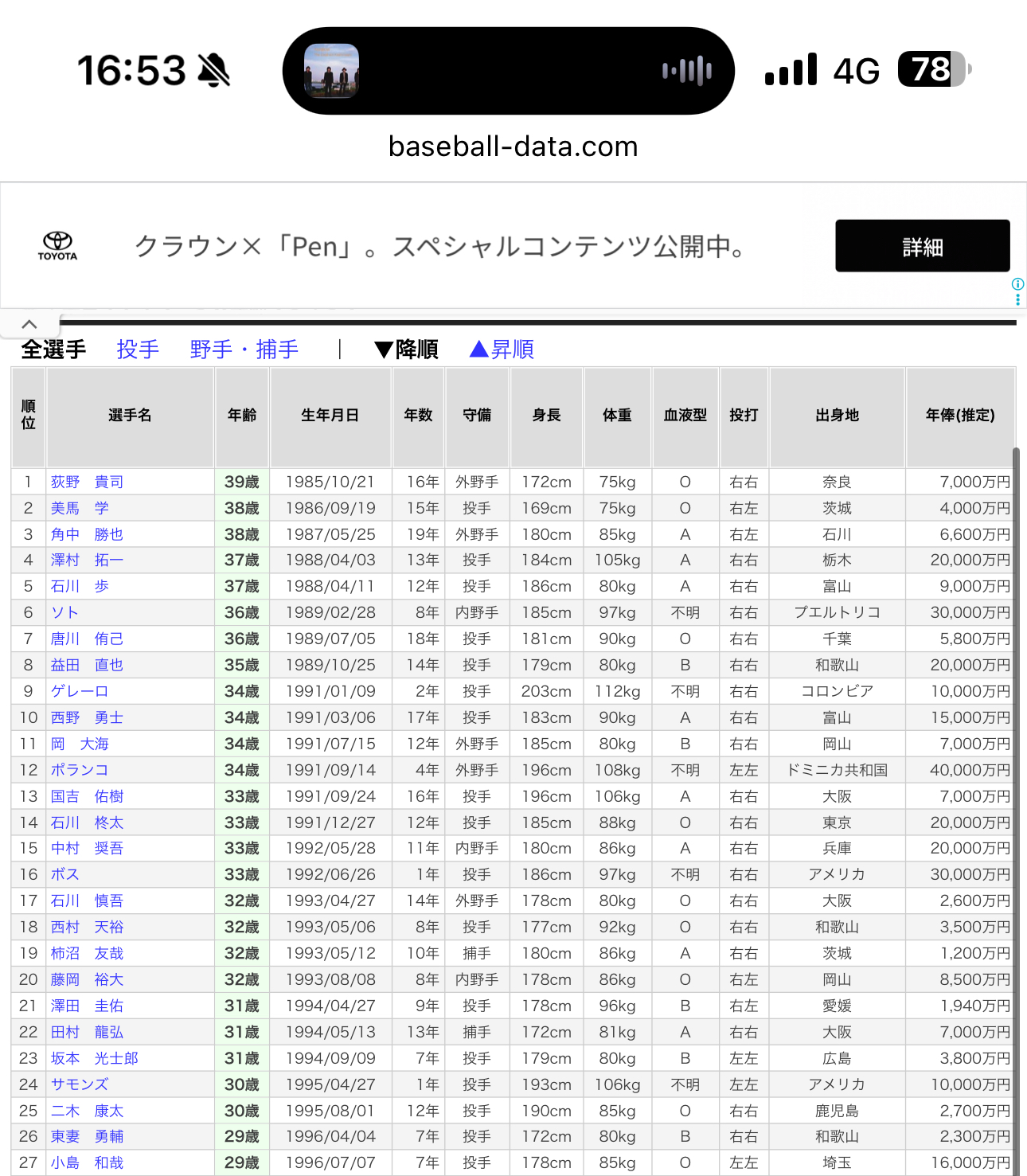1027x1176 pixels.
Task: Open player 益田 直也 link
Action: pos(87,665)
